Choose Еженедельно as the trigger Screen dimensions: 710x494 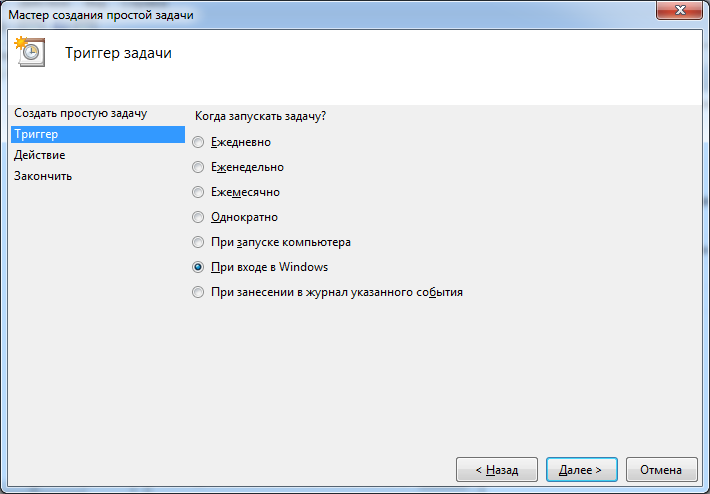tap(199, 167)
